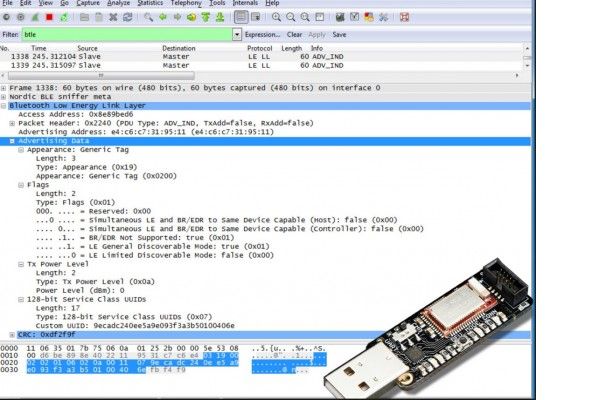
Task: Close the capture file X icon
Action: point(113,17)
